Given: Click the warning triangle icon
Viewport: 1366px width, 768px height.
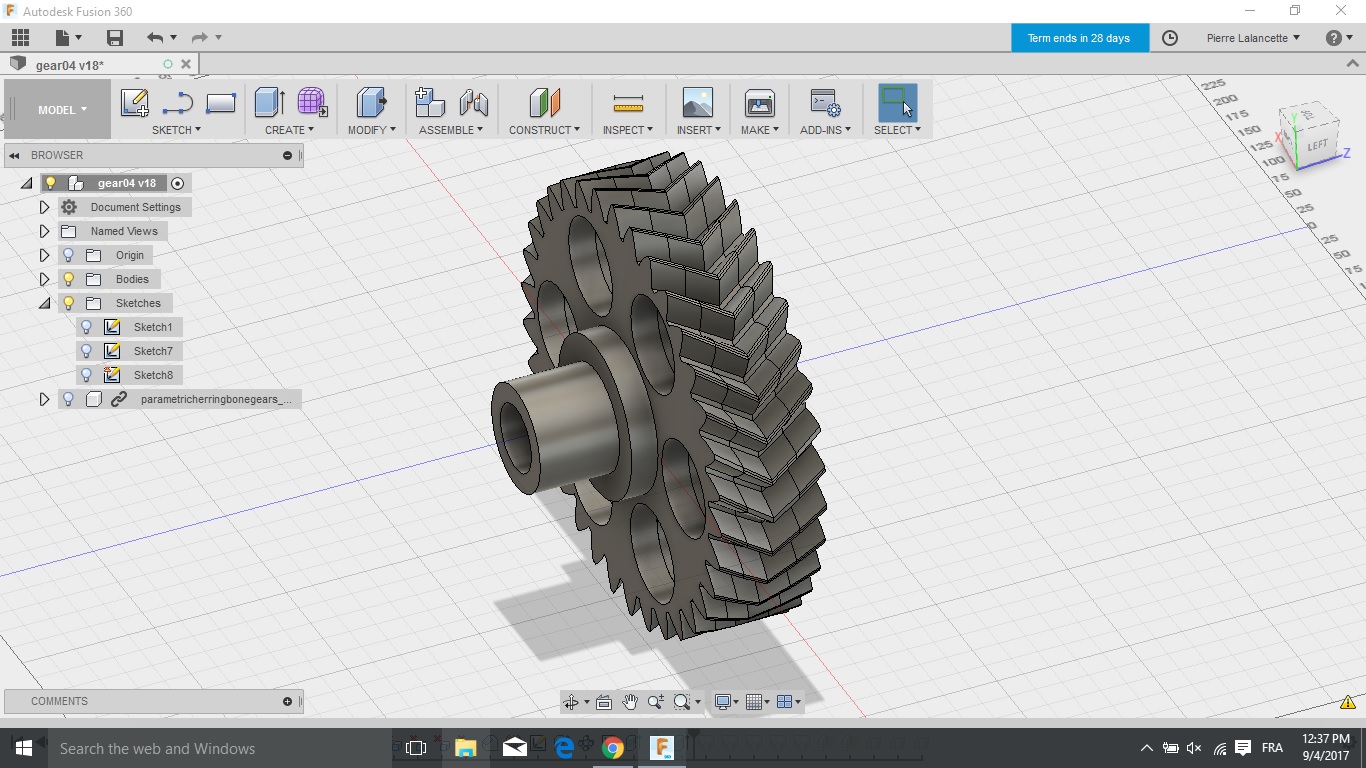Looking at the screenshot, I should click(1350, 702).
